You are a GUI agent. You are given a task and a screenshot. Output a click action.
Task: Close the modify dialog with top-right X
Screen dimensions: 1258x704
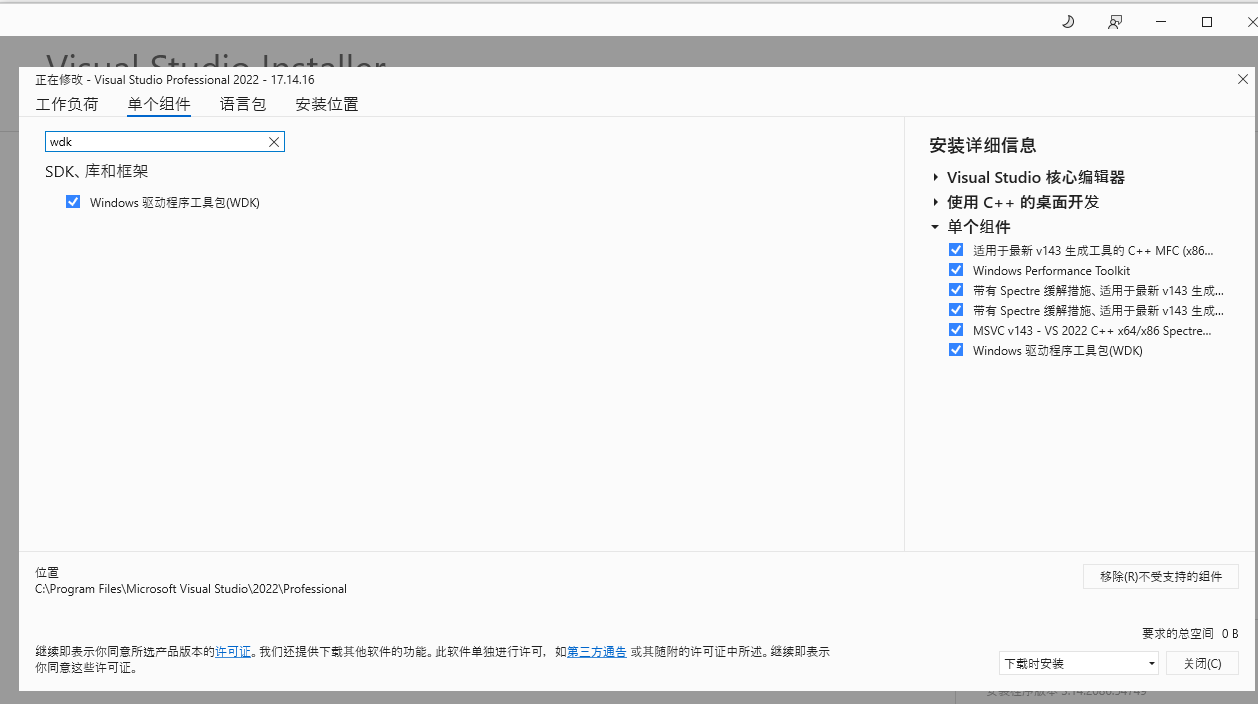[1243, 79]
